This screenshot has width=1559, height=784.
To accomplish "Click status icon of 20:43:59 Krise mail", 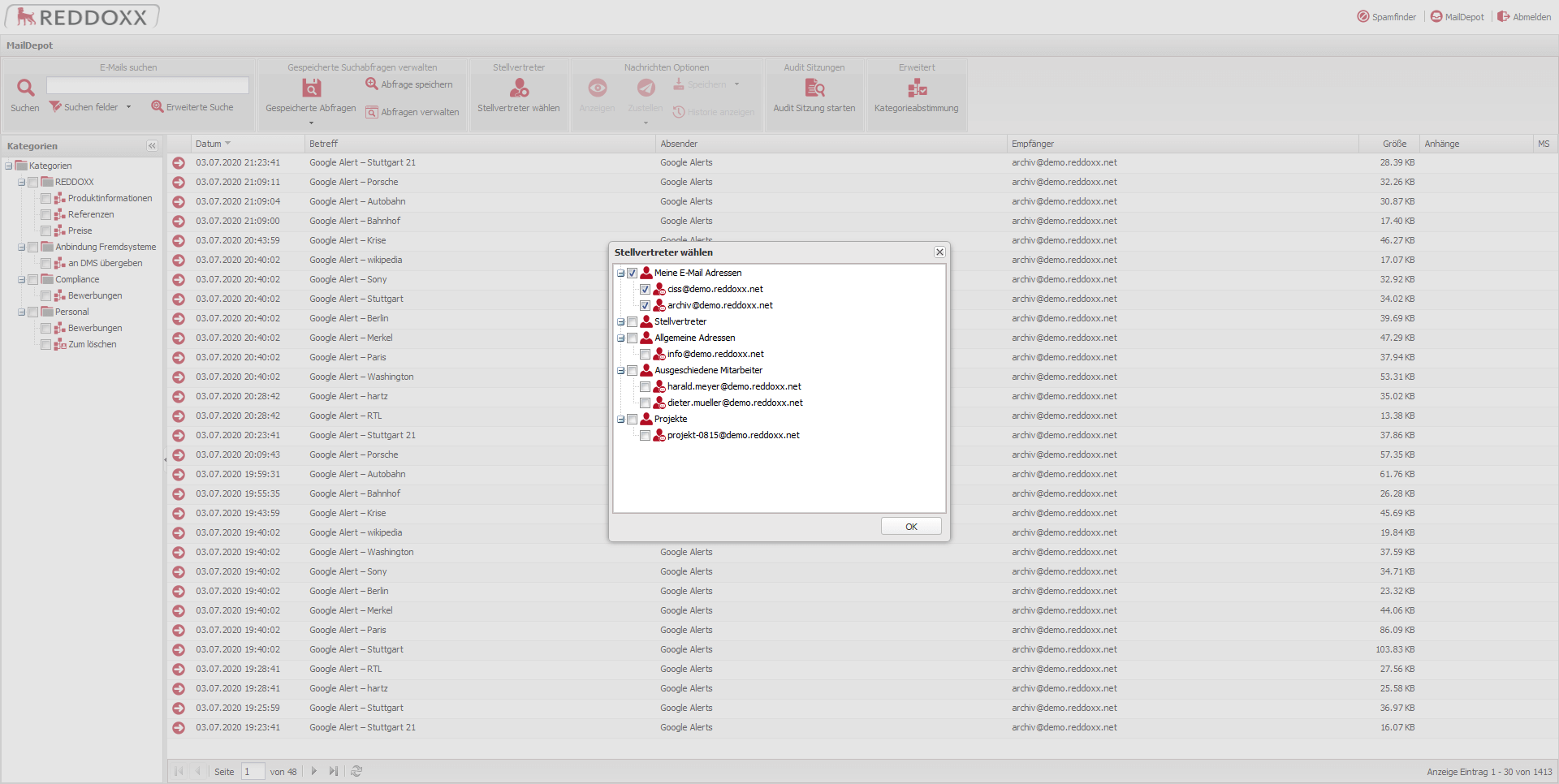I will pyautogui.click(x=179, y=241).
